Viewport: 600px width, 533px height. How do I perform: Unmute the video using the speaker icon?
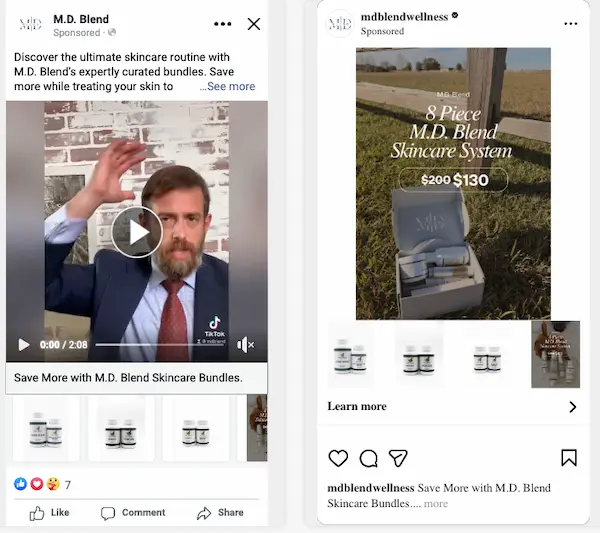[245, 345]
